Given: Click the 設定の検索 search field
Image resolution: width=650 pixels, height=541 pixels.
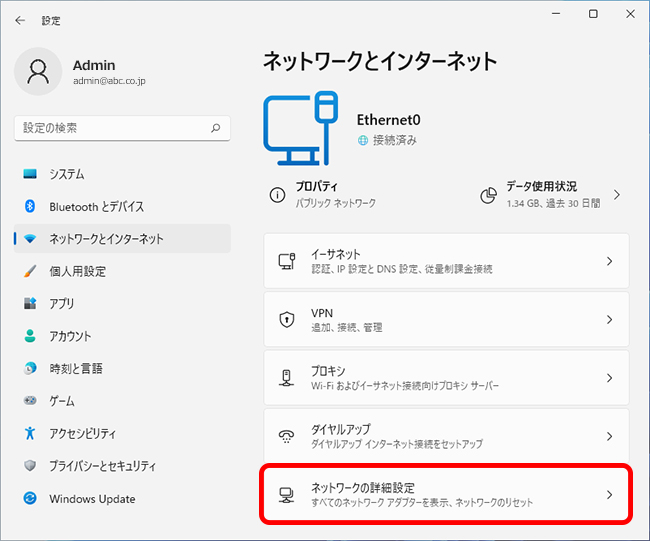Looking at the screenshot, I should click(122, 128).
